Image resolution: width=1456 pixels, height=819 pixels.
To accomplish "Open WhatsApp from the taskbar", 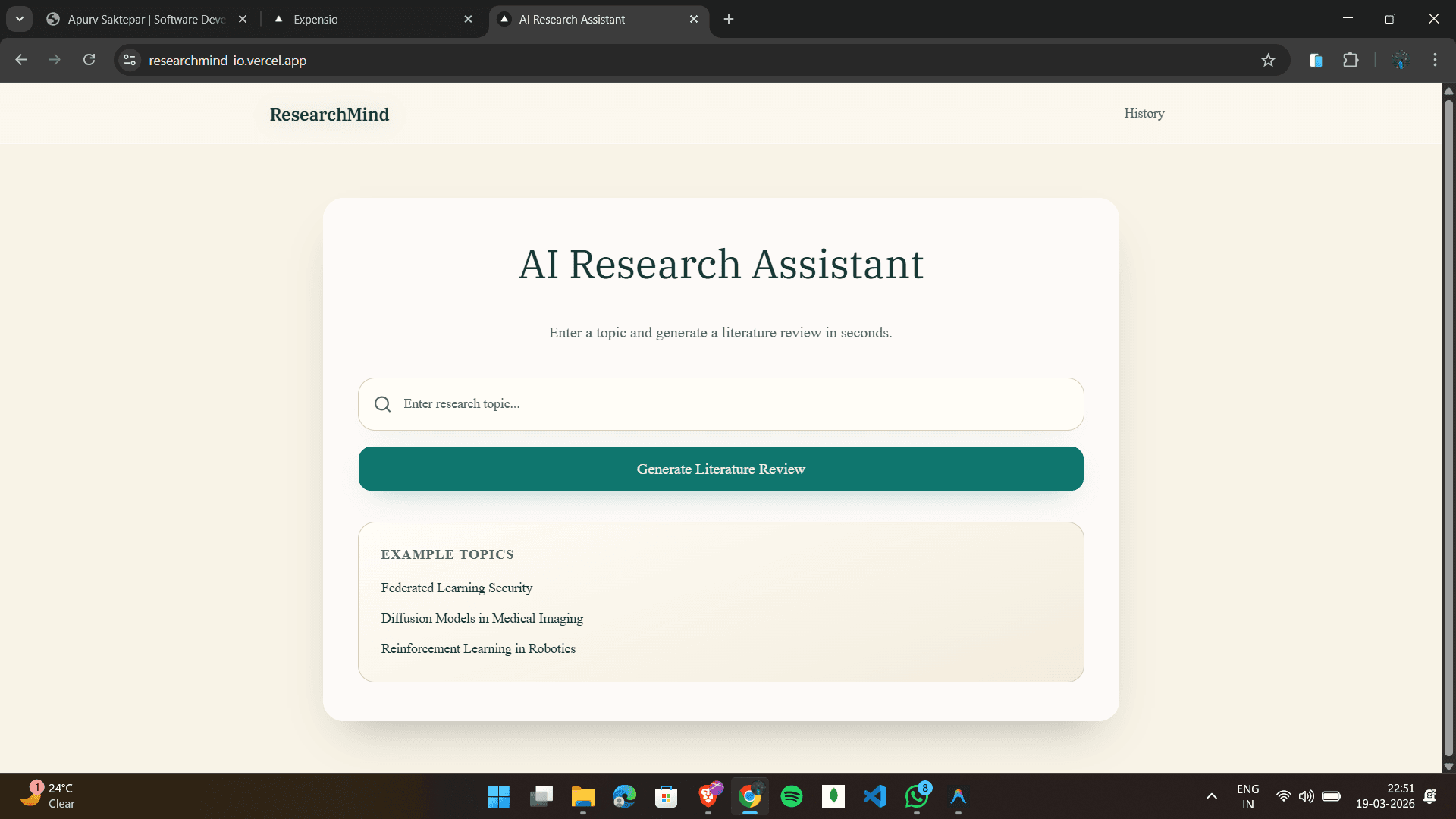I will [x=917, y=796].
